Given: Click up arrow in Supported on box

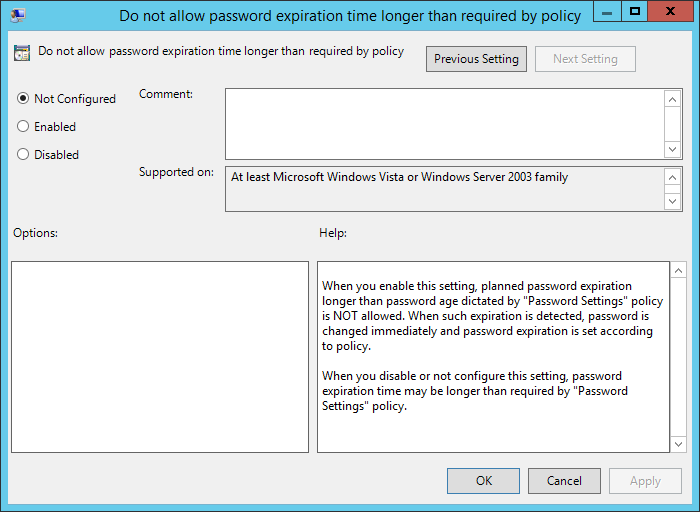Looking at the screenshot, I should coord(673,176).
